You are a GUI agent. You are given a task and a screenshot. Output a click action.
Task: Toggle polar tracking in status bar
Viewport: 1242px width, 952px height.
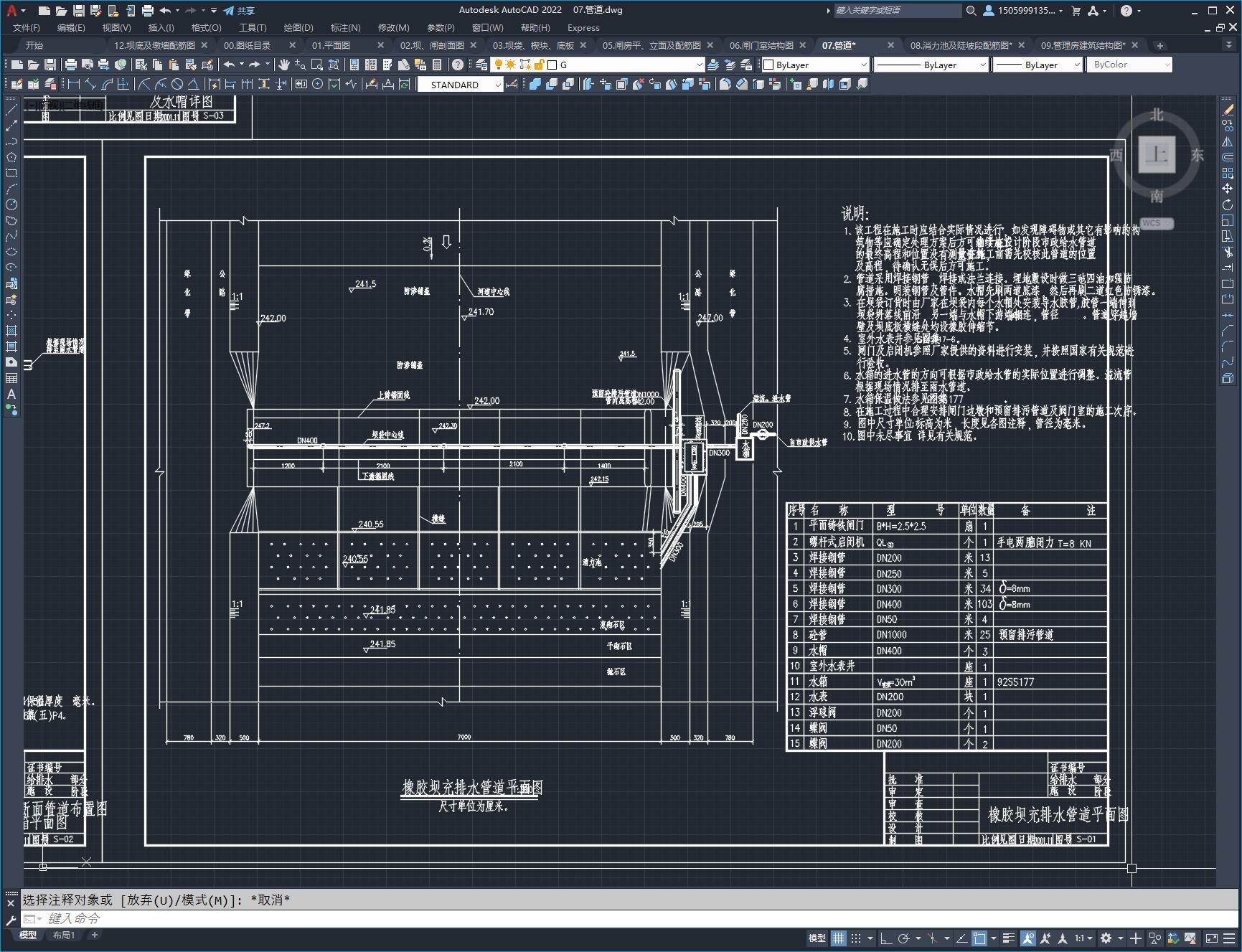tap(904, 938)
